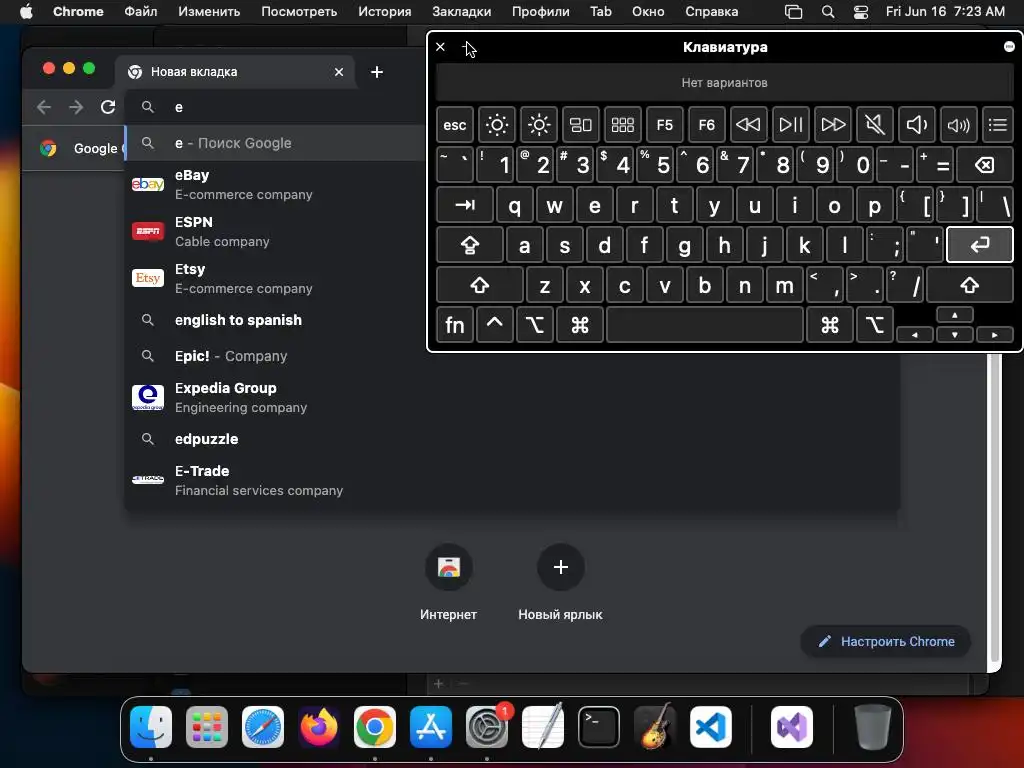The width and height of the screenshot is (1024, 768).
Task: Tap the F6 key
Action: pos(706,125)
